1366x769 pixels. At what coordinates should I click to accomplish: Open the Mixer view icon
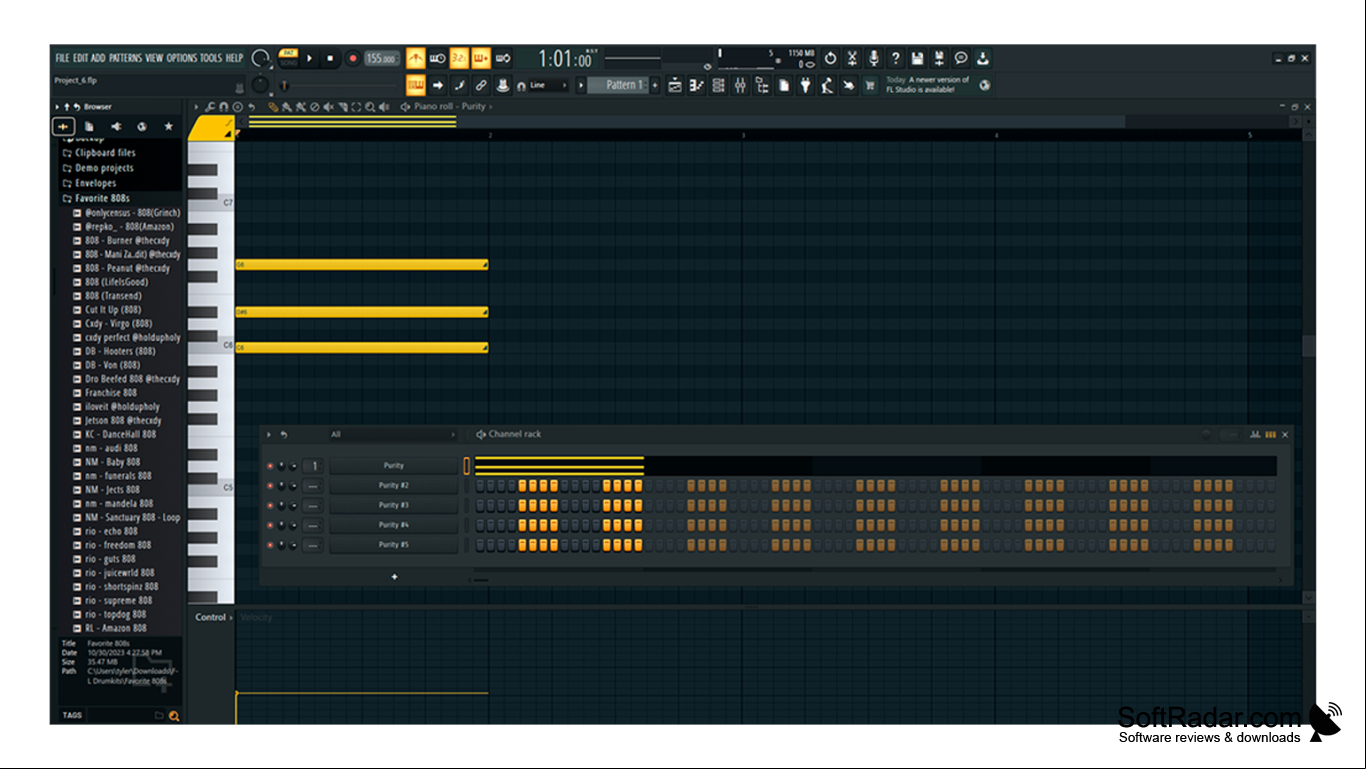pyautogui.click(x=740, y=86)
